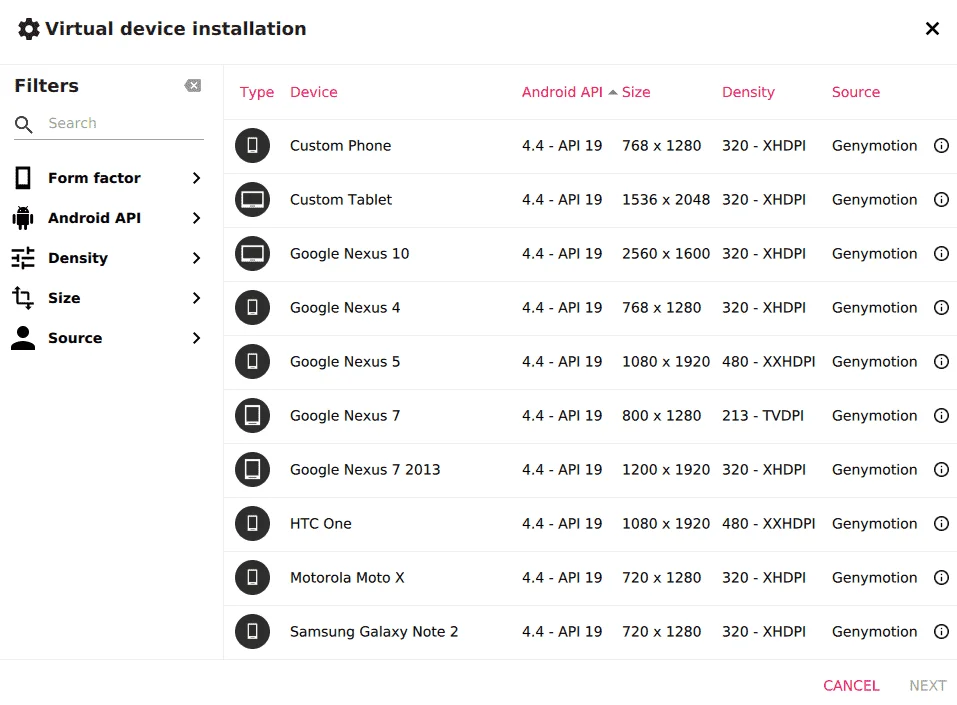Image resolution: width=957 pixels, height=705 pixels.
Task: Select the Google Nexus 4 device name
Action: 345,308
